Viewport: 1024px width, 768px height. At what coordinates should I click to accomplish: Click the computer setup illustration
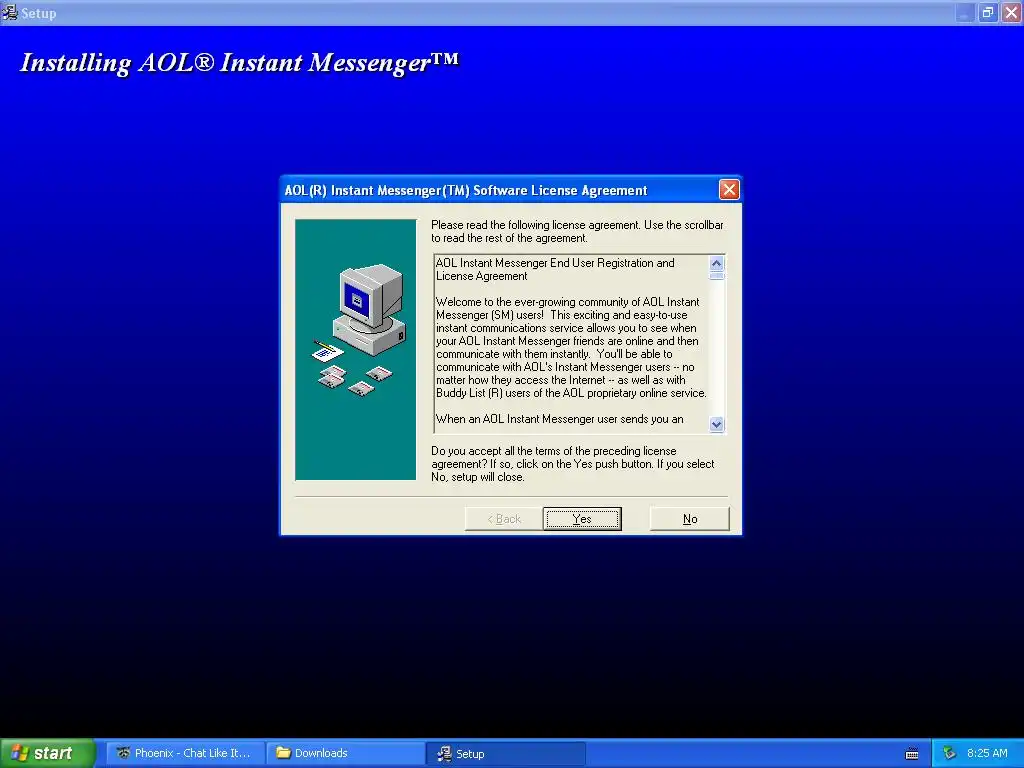[x=356, y=349]
